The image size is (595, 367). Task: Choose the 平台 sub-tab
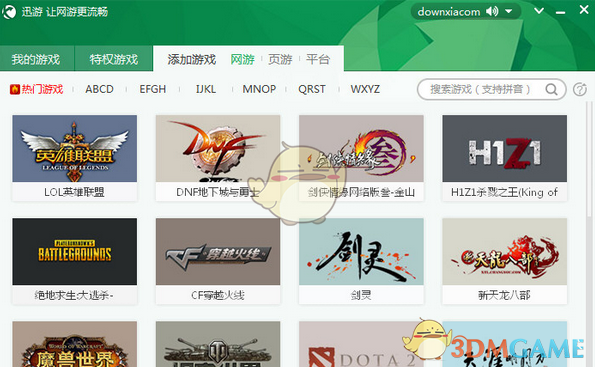[318, 59]
